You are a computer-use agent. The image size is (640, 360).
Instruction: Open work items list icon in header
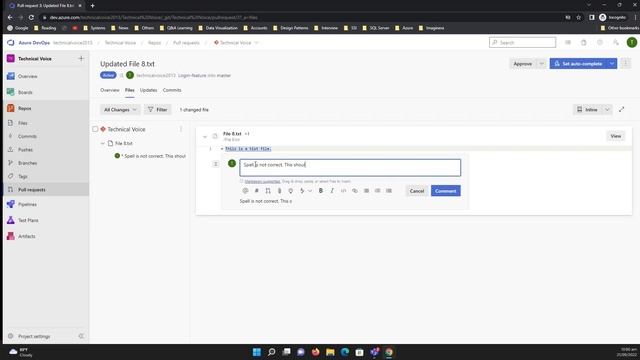tap(568, 42)
